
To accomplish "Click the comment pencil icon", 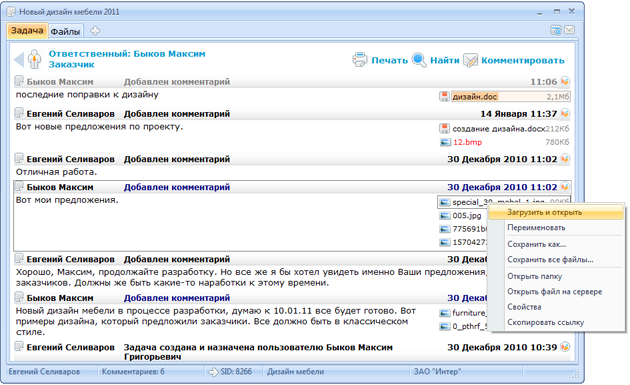I will click(470, 60).
